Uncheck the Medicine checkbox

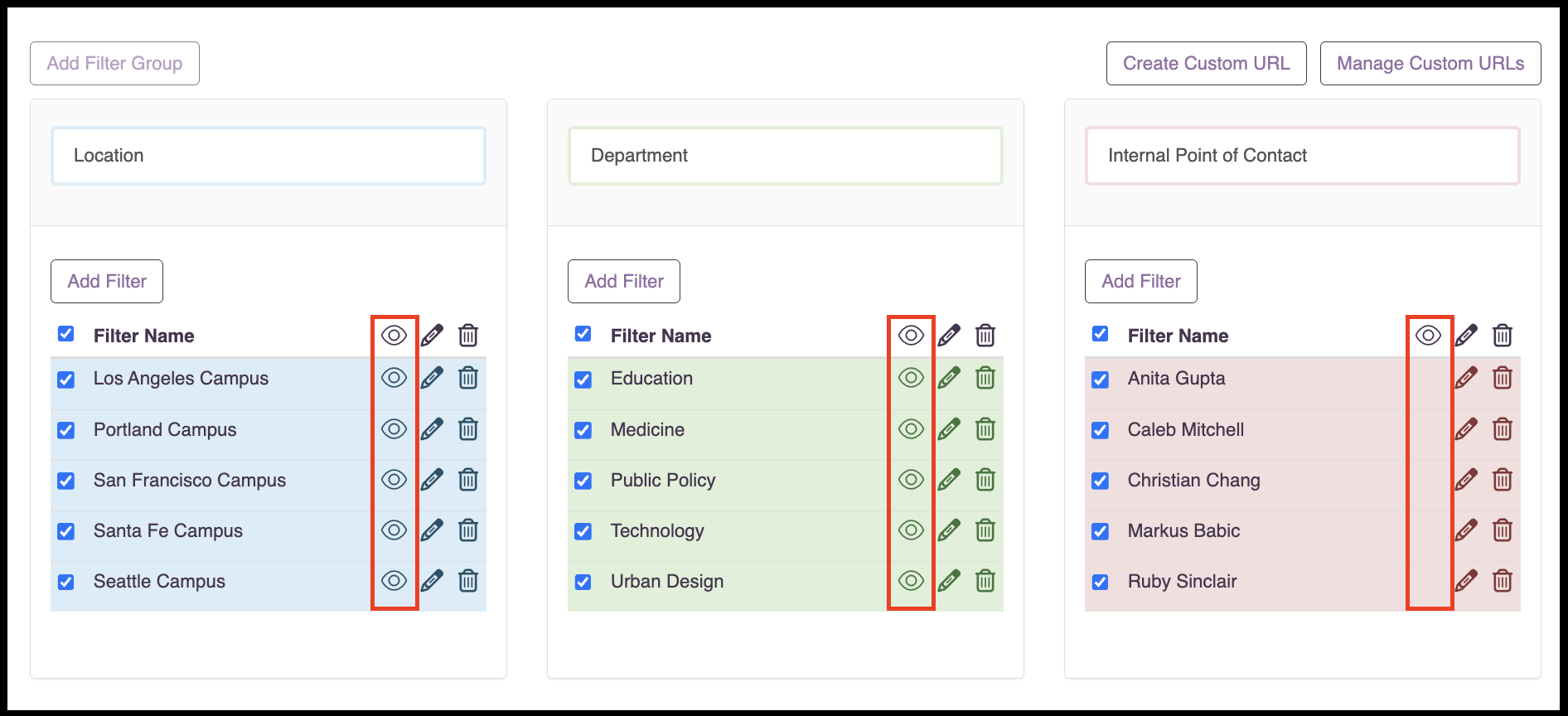(x=583, y=430)
